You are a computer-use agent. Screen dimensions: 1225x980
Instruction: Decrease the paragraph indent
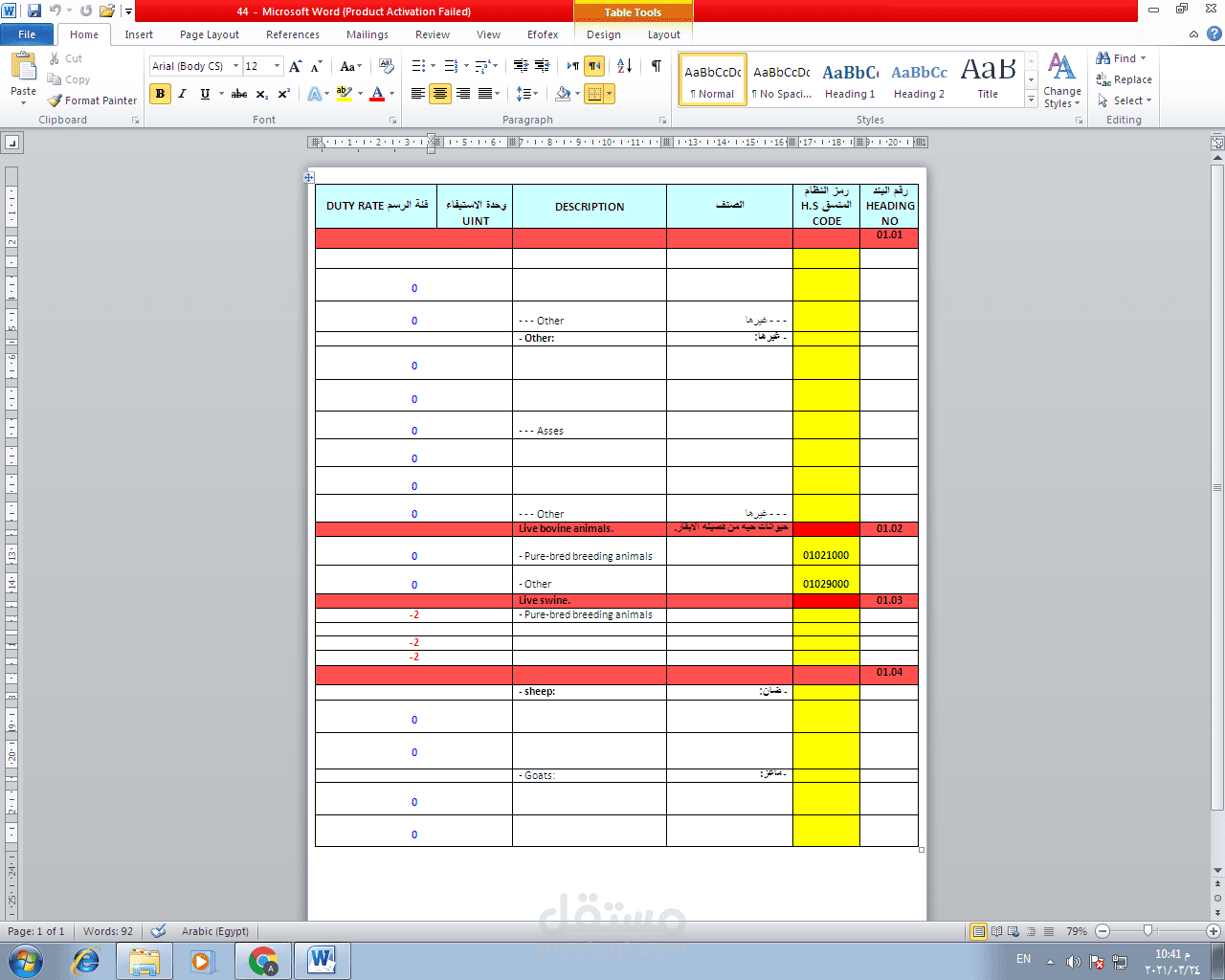click(521, 66)
